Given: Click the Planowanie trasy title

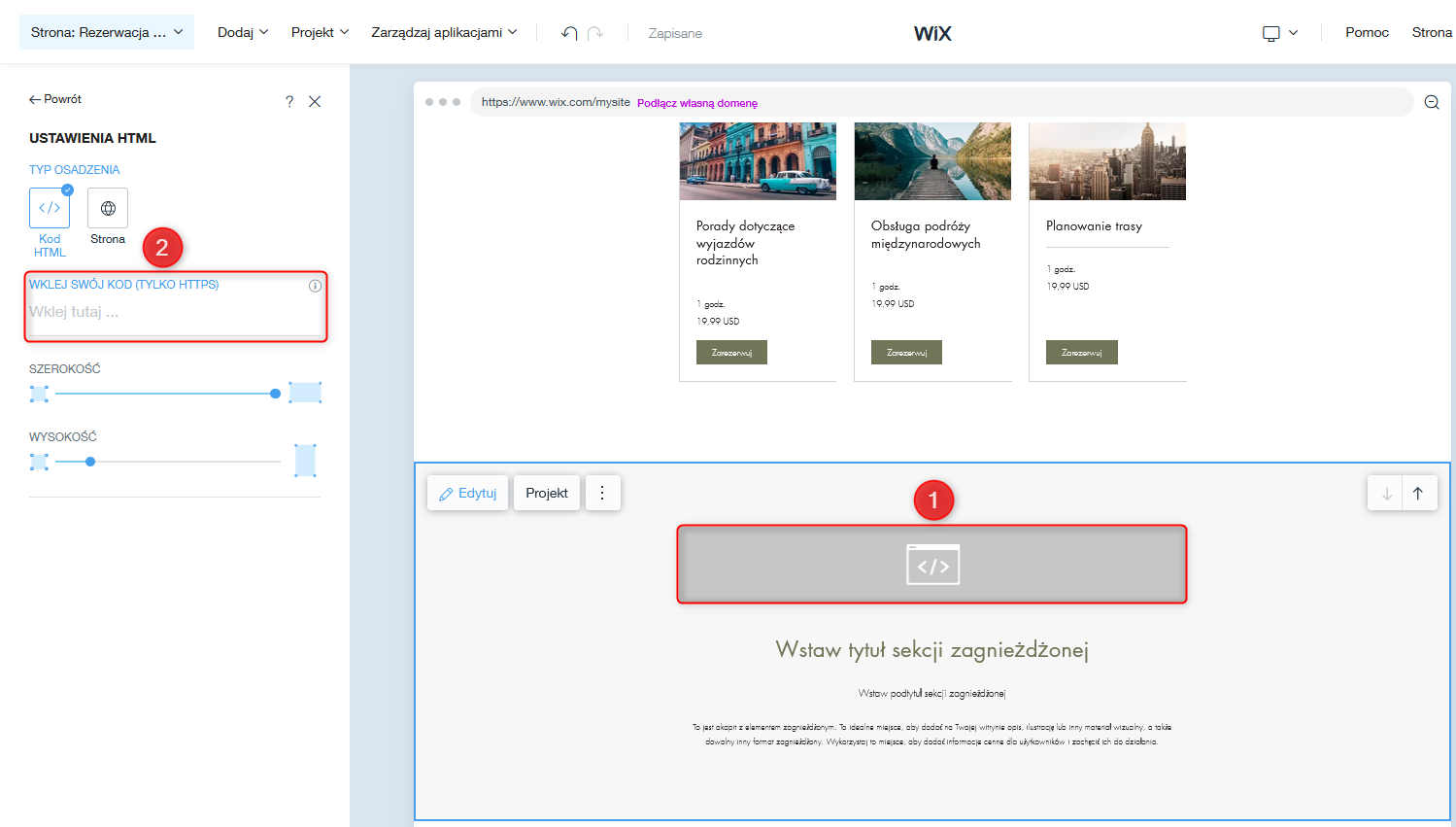Looking at the screenshot, I should (1094, 226).
